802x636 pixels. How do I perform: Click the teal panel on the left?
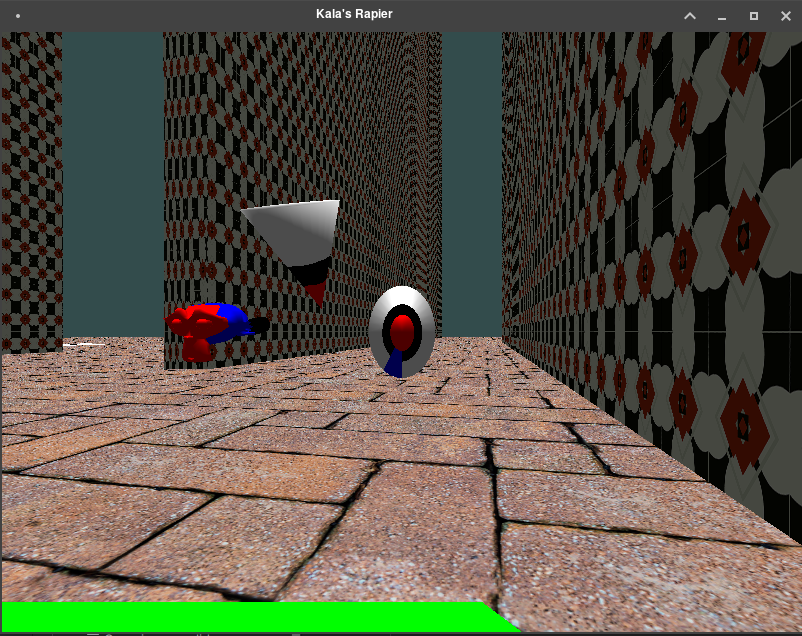(112, 180)
